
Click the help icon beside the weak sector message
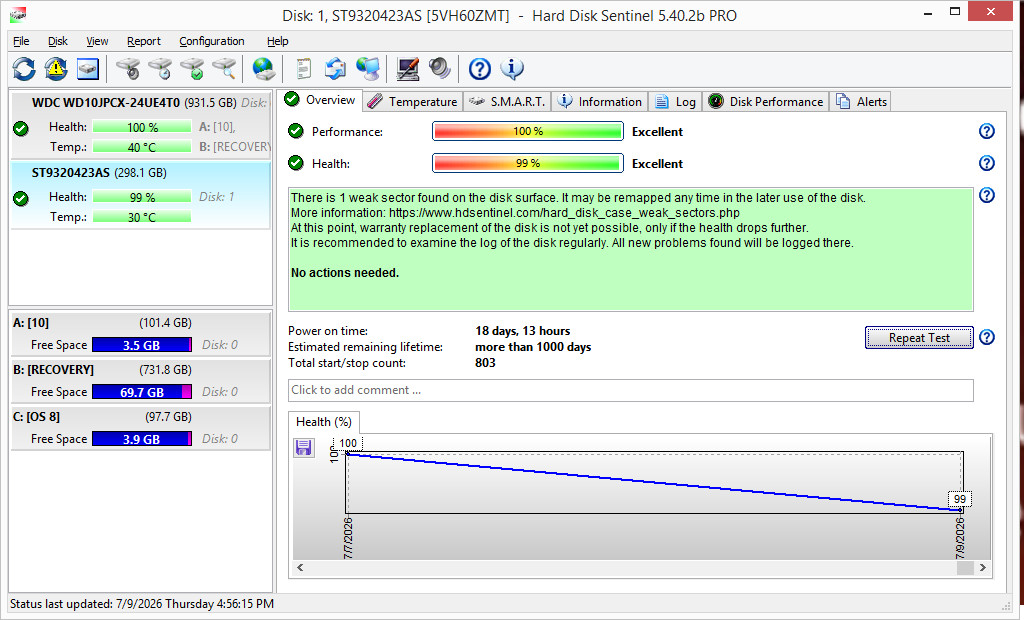pyautogui.click(x=987, y=195)
